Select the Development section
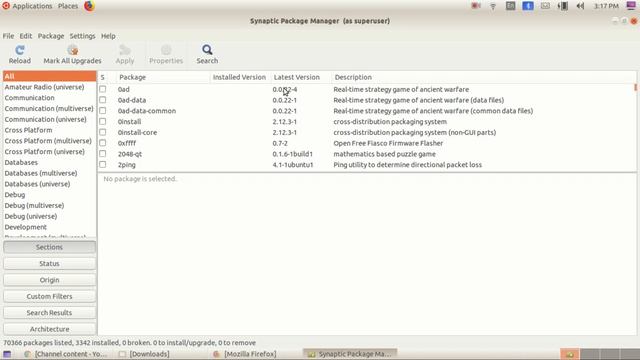The image size is (640, 360). (x=25, y=227)
